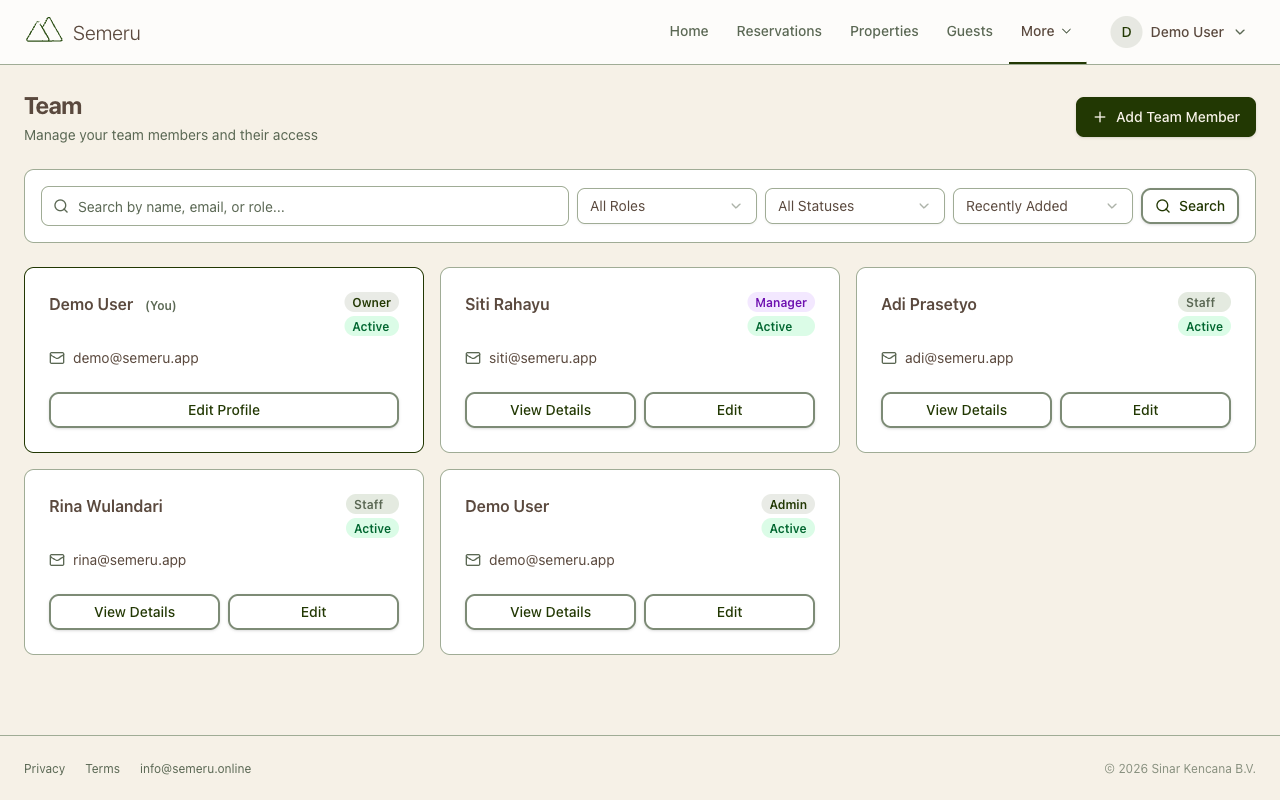This screenshot has width=1280, height=800.
Task: Click Add Team Member button
Action: [1166, 117]
